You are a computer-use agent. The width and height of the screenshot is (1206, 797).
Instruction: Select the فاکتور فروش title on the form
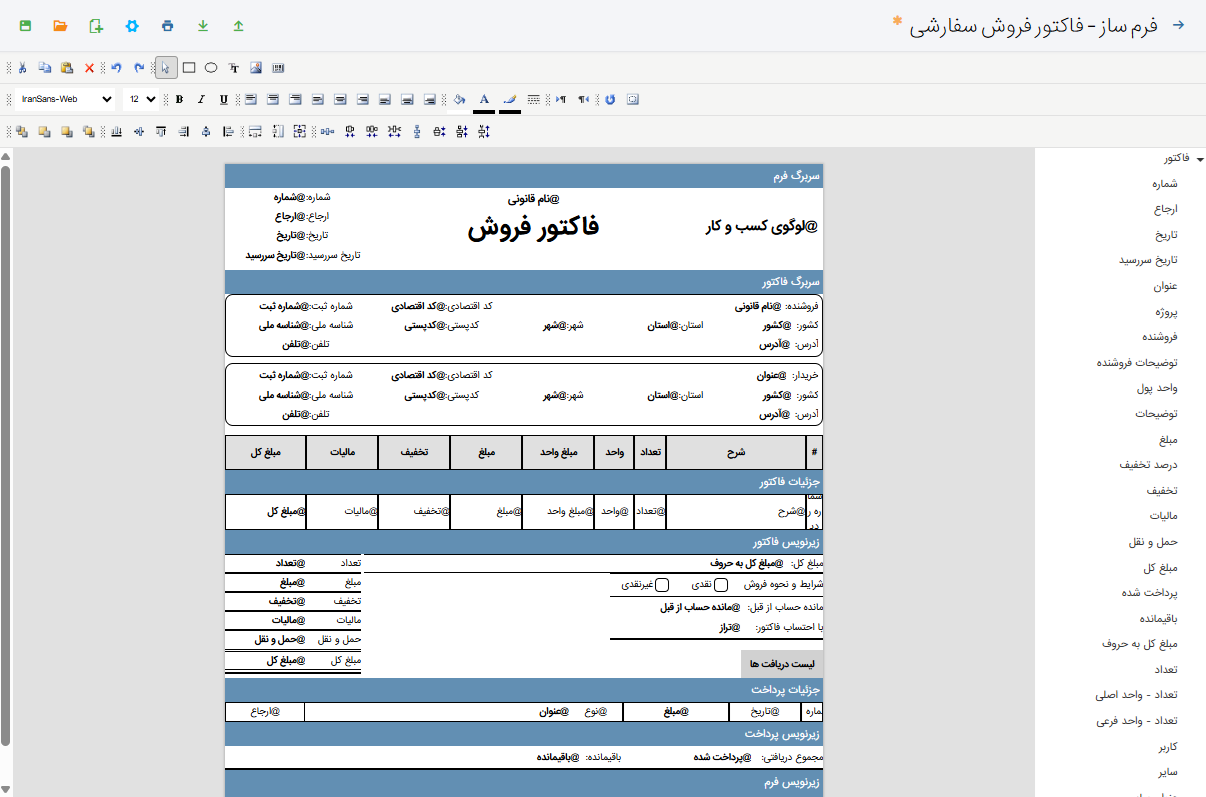pyautogui.click(x=533, y=227)
